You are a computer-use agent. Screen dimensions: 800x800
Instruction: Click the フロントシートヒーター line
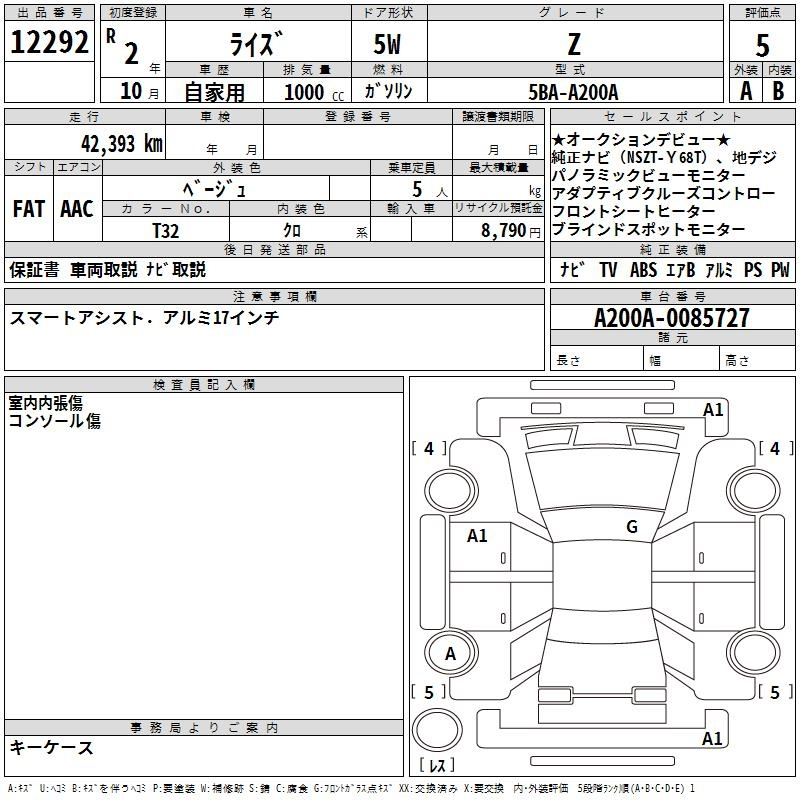coord(634,211)
